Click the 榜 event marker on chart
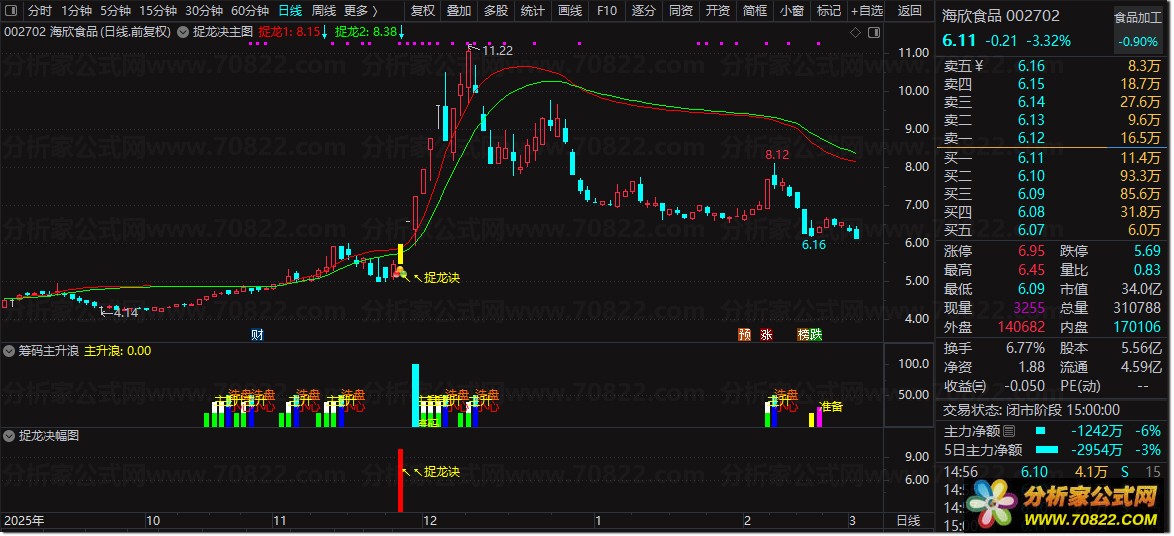Image resolution: width=1174 pixels, height=536 pixels. [803, 335]
